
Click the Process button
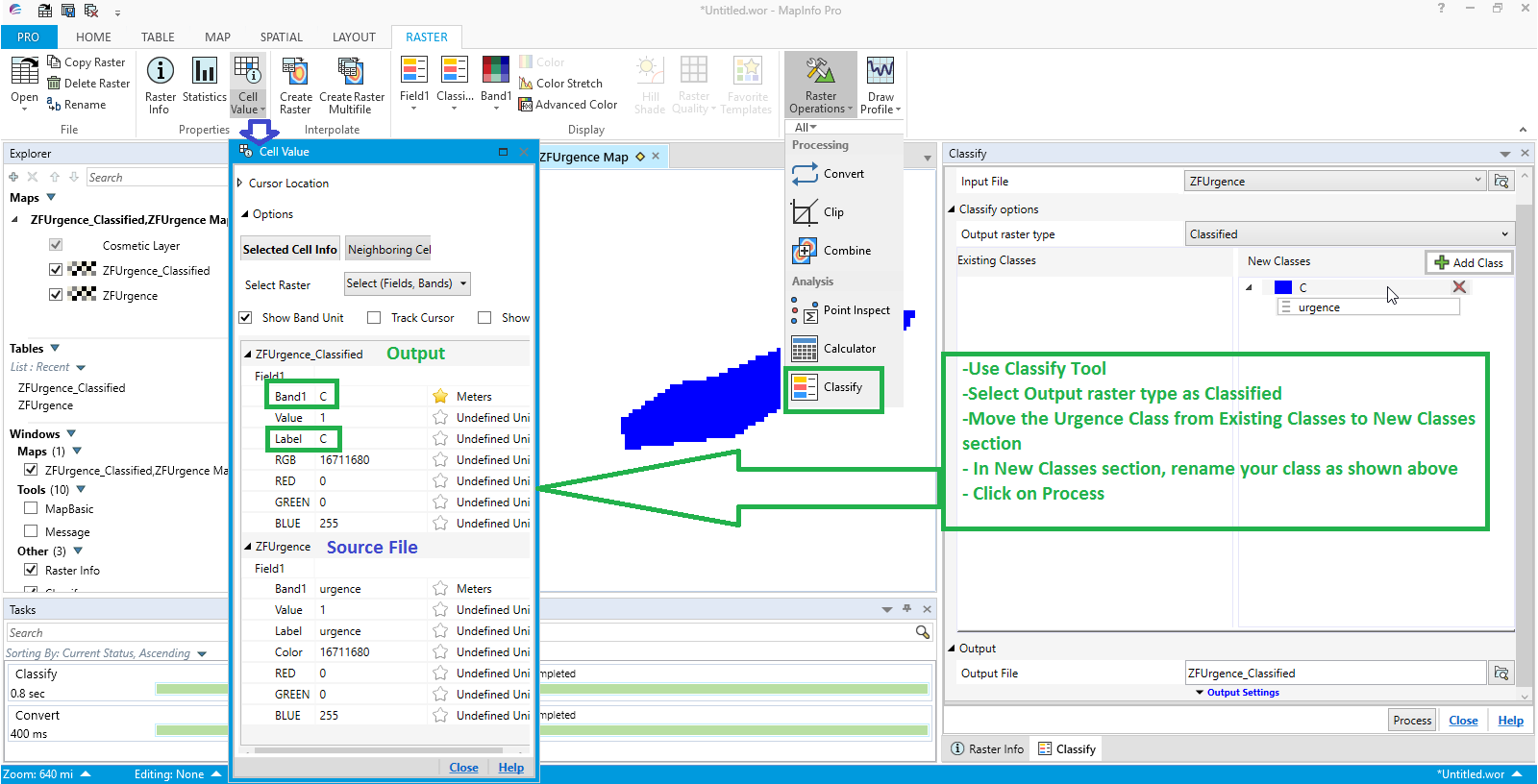coord(1412,721)
